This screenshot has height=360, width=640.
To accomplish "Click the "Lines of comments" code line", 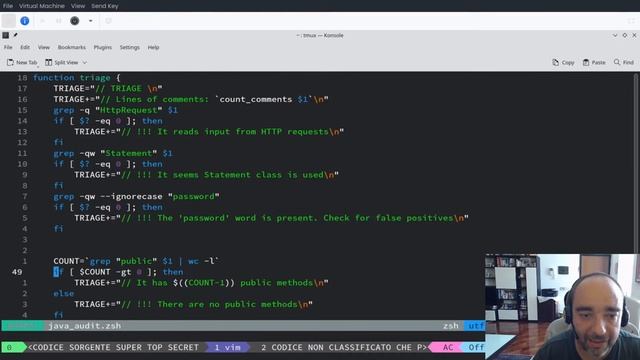I will [x=191, y=99].
